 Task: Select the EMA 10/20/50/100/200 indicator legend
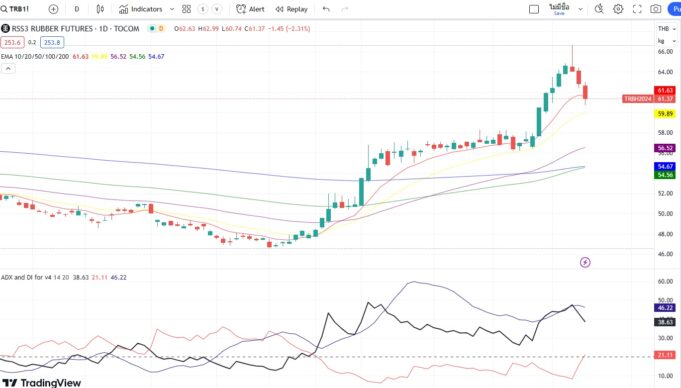pos(35,56)
